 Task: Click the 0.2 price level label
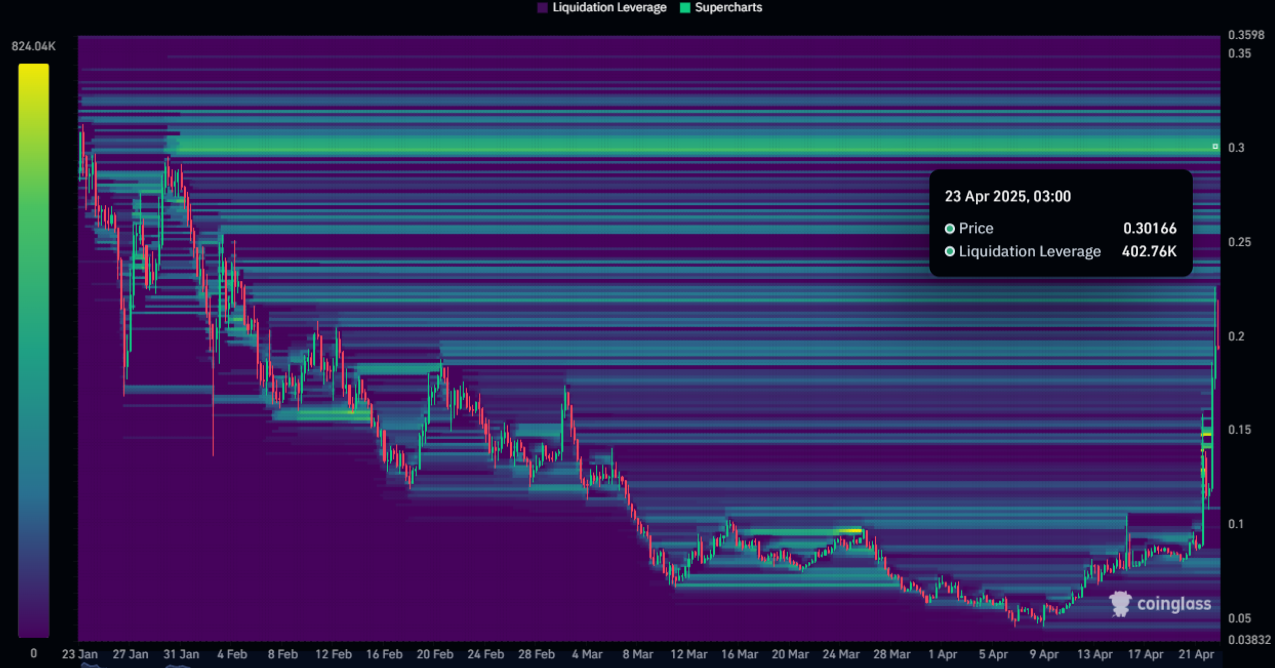pos(1236,336)
